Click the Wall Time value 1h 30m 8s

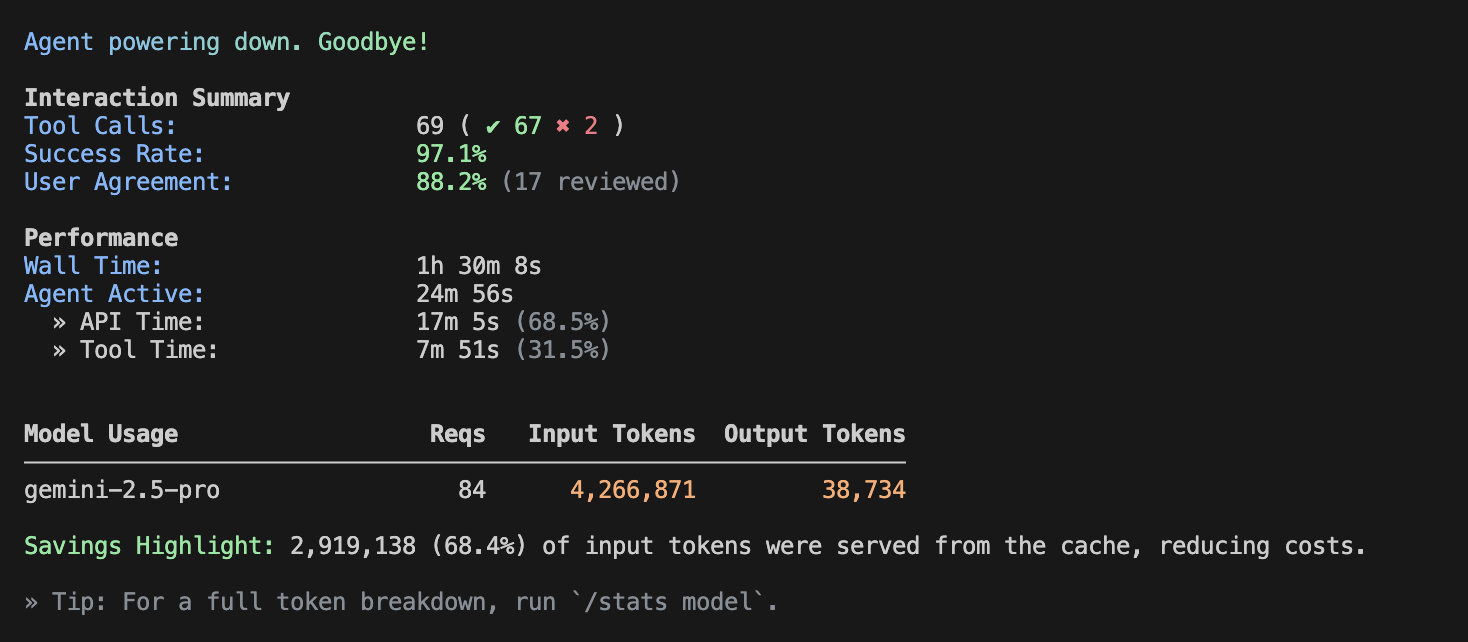pos(479,266)
